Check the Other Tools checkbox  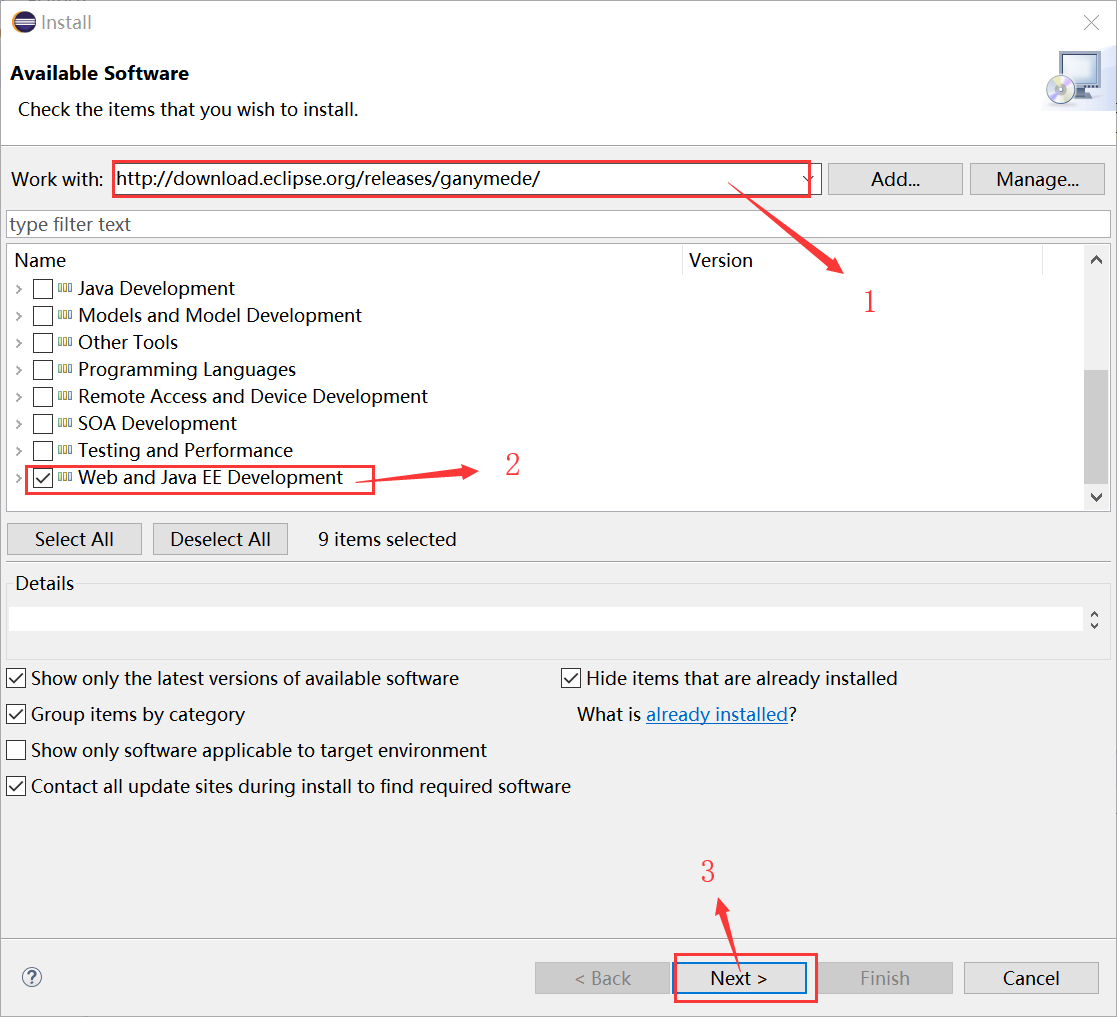pyautogui.click(x=43, y=343)
